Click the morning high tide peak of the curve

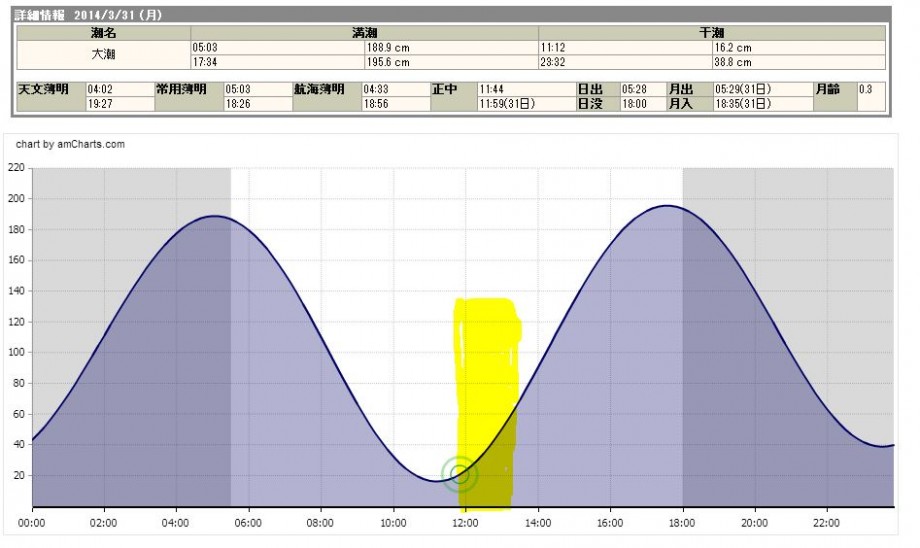click(214, 216)
